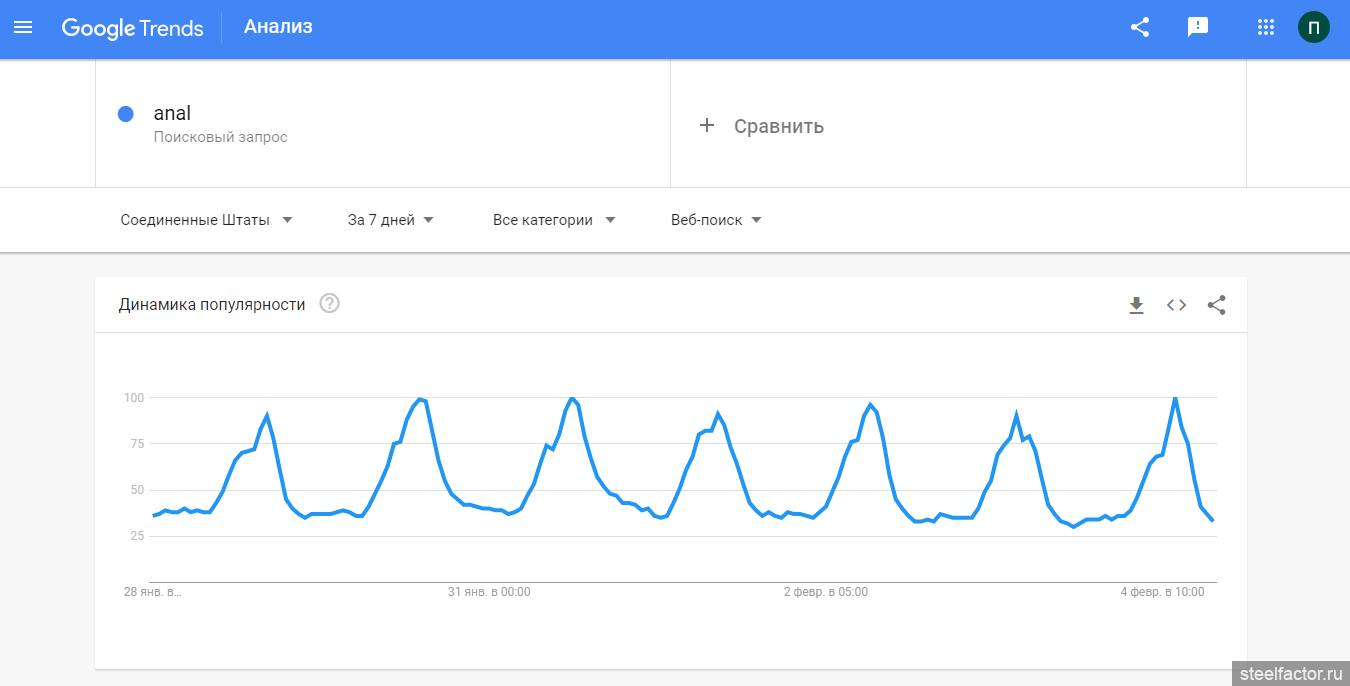Viewport: 1350px width, 686px height.
Task: Open the Веб-поиск search type dropdown
Action: (x=716, y=220)
